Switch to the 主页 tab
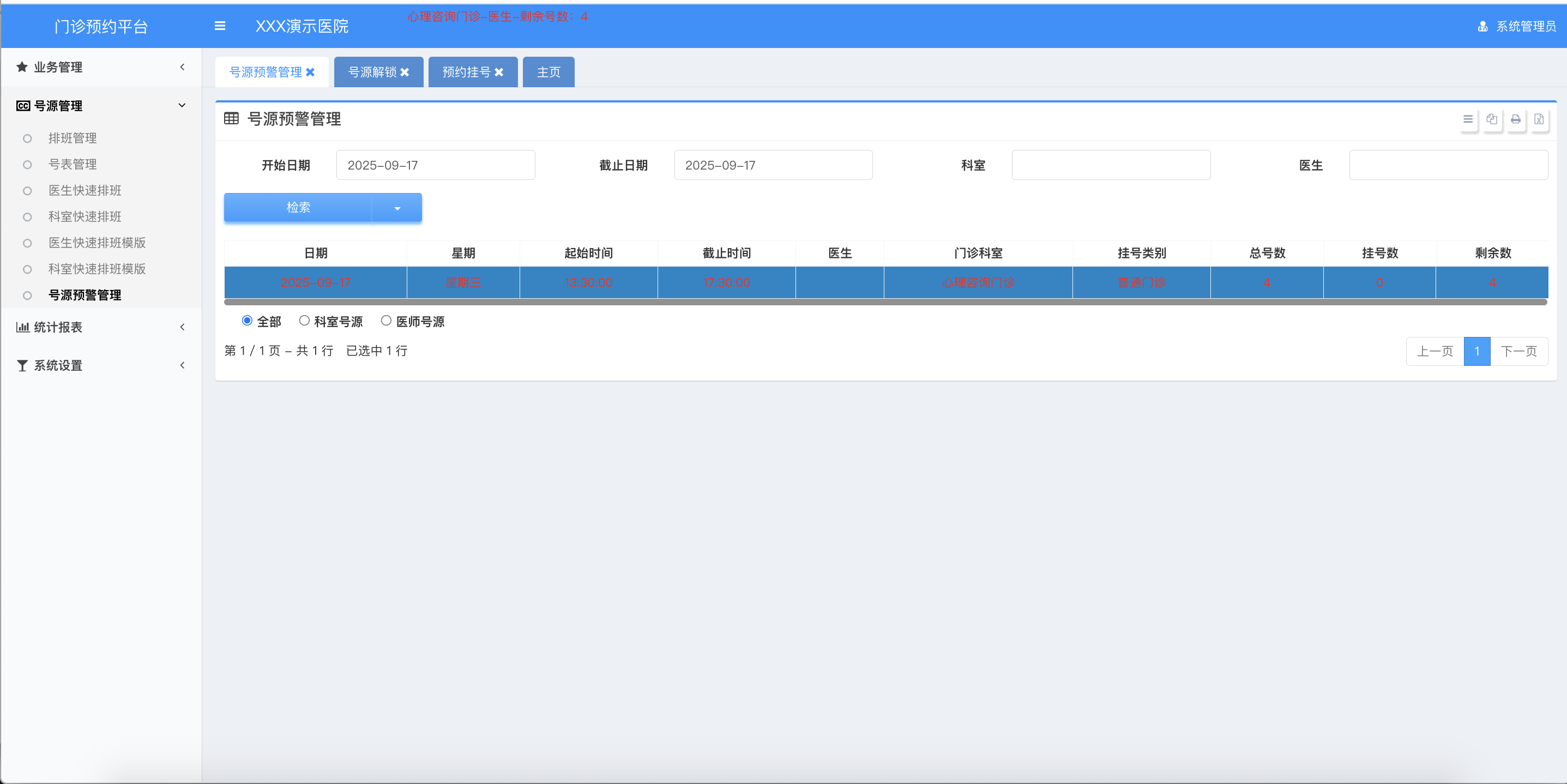The width and height of the screenshot is (1567, 784). click(x=548, y=73)
